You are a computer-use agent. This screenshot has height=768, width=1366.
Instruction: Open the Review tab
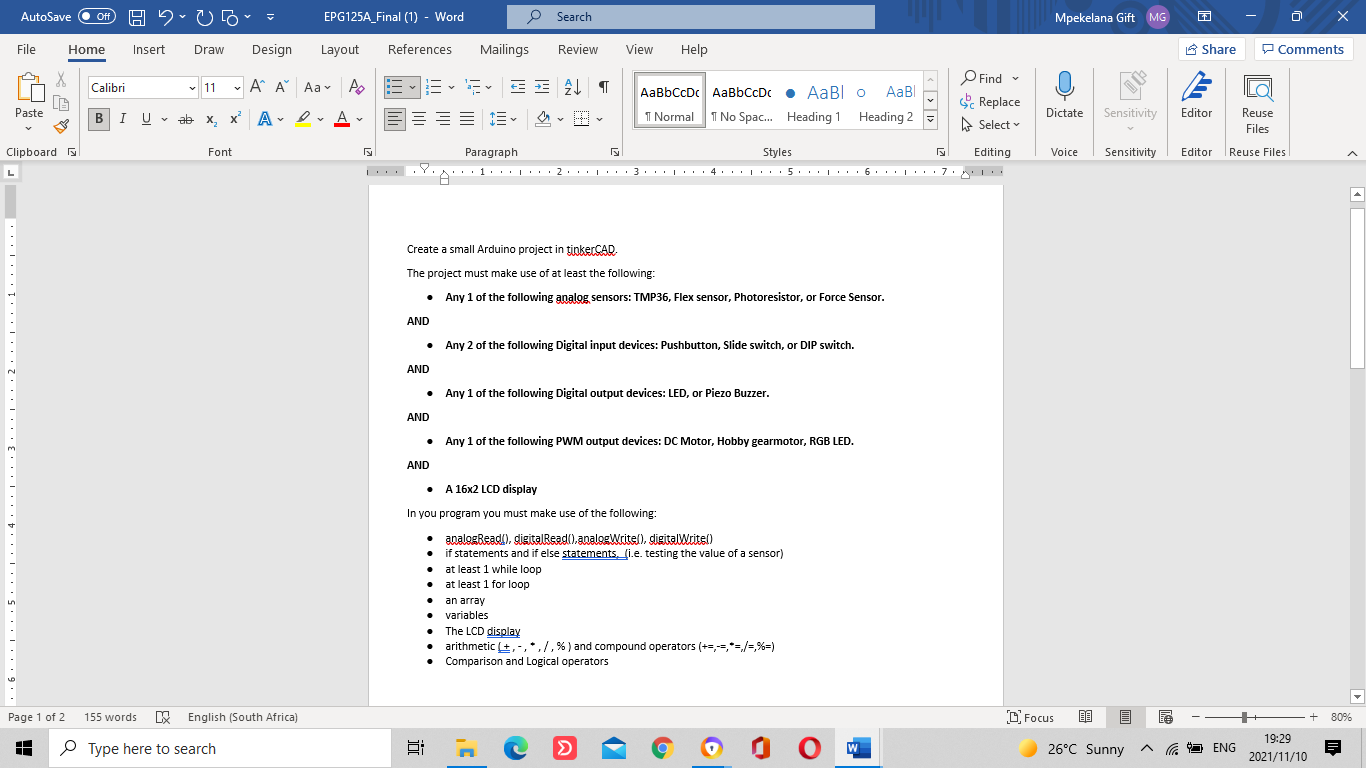click(577, 49)
